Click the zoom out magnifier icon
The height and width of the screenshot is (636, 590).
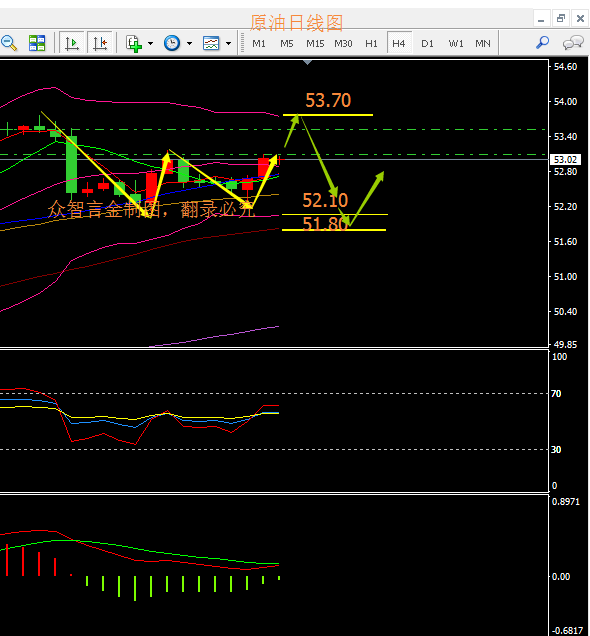pyautogui.click(x=9, y=43)
